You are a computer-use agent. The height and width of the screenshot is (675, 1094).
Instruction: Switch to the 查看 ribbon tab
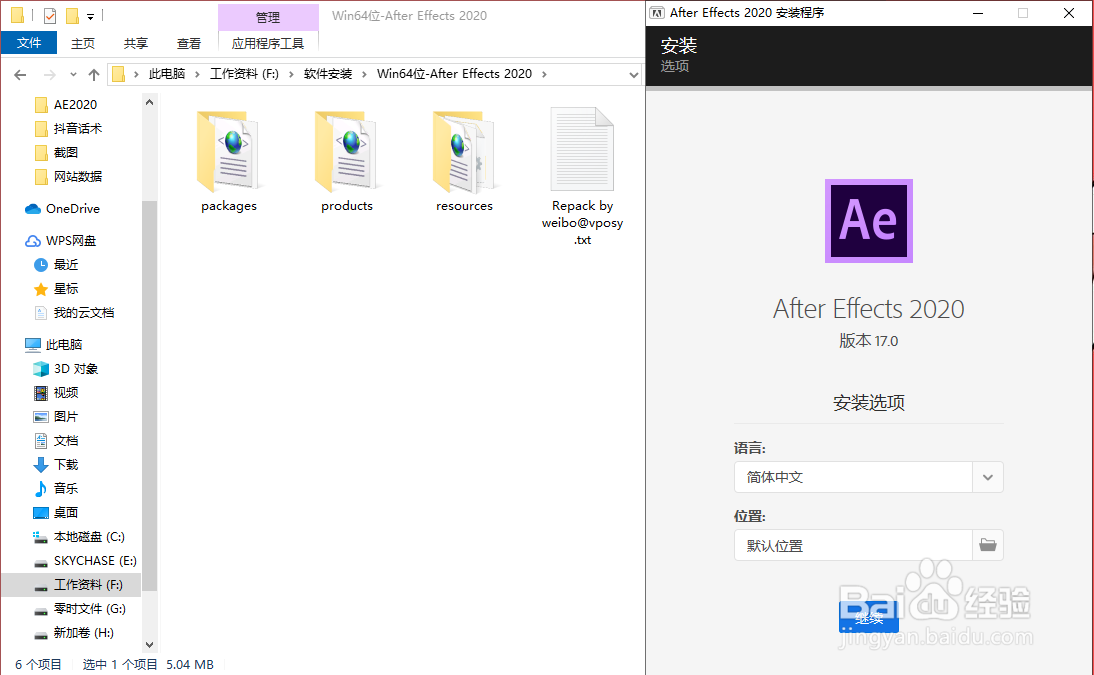point(188,43)
